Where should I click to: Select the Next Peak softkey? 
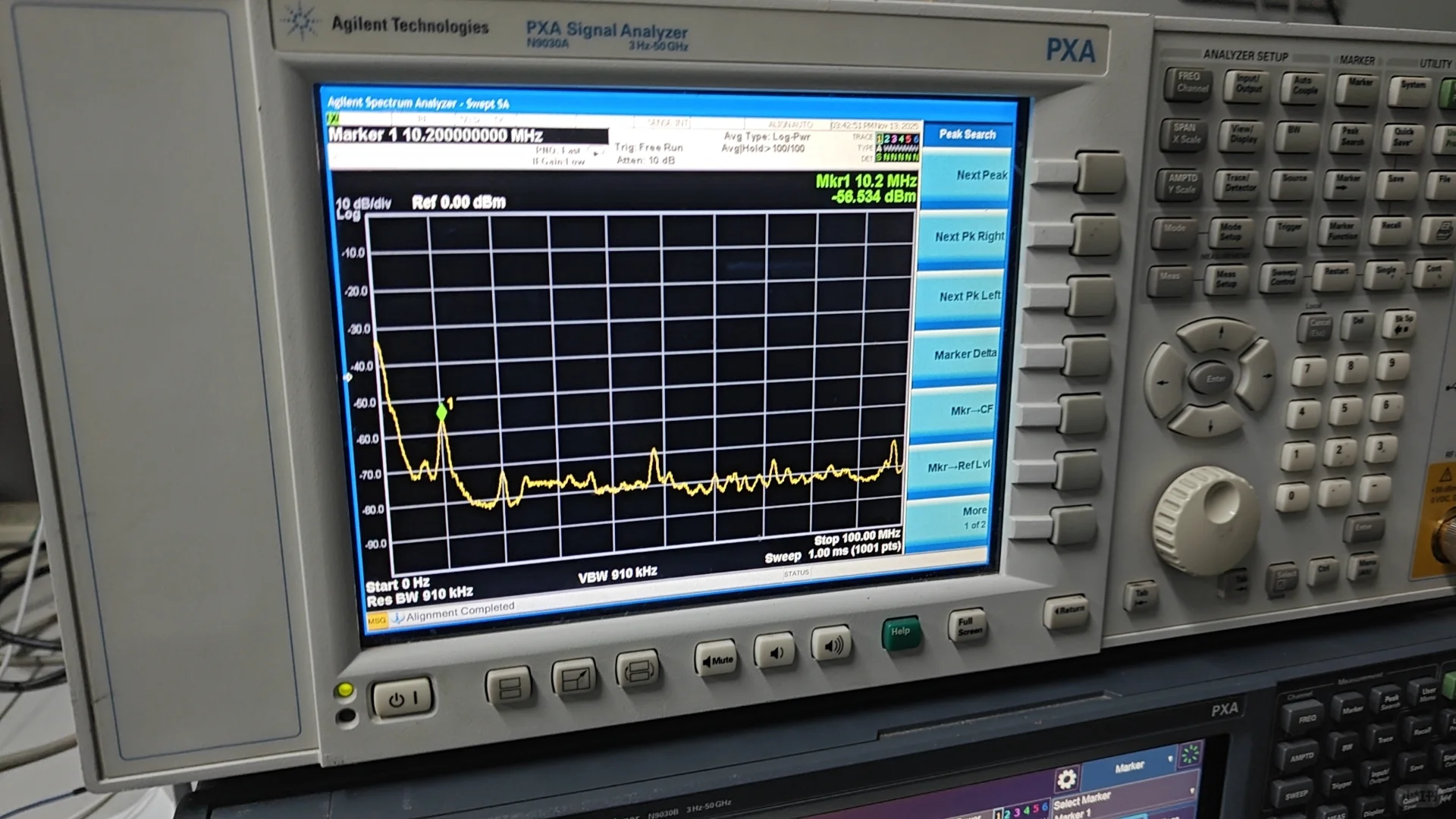coord(965,177)
